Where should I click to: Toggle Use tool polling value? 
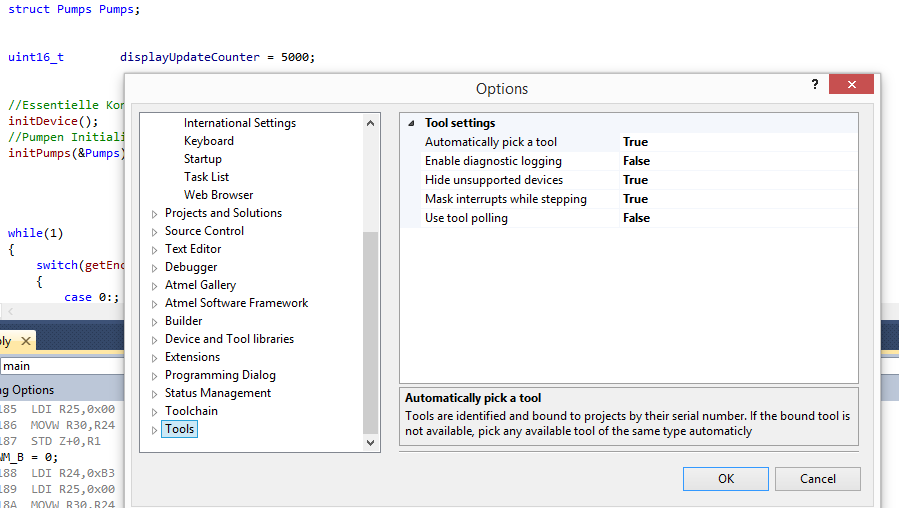click(x=636, y=218)
